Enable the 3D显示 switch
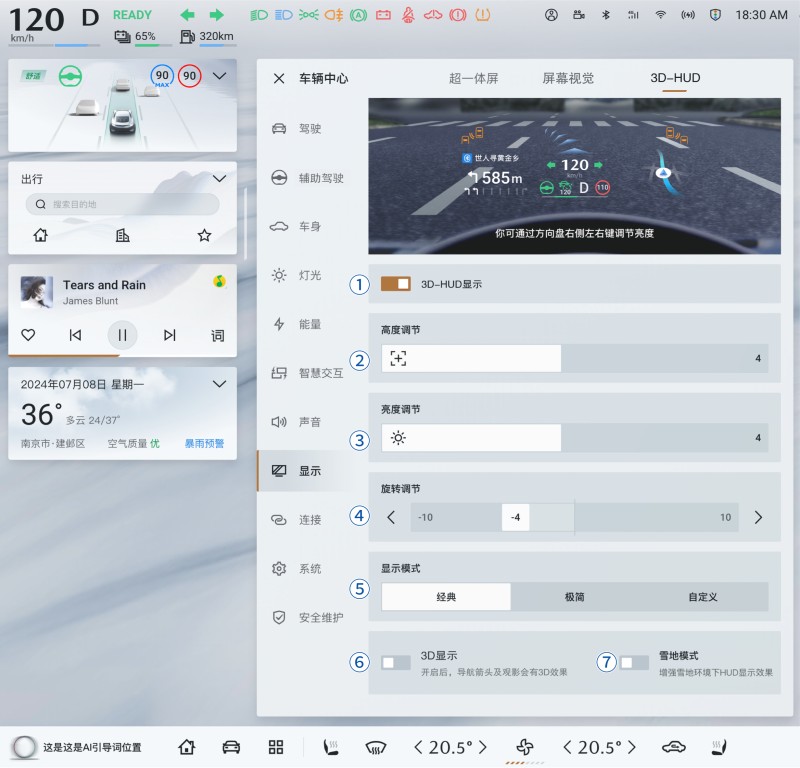800x768 pixels. pyautogui.click(x=395, y=662)
